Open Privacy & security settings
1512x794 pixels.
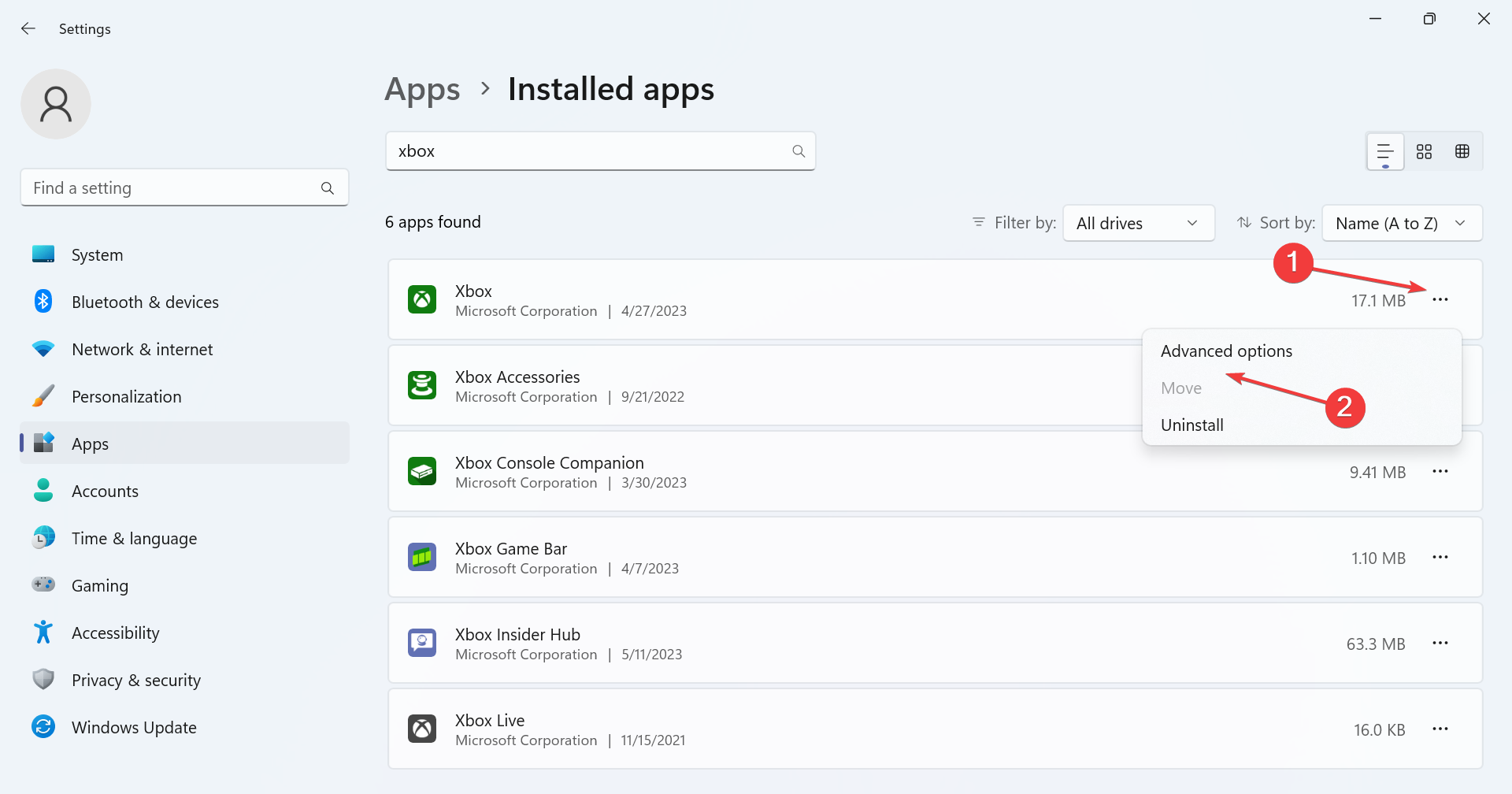click(184, 681)
